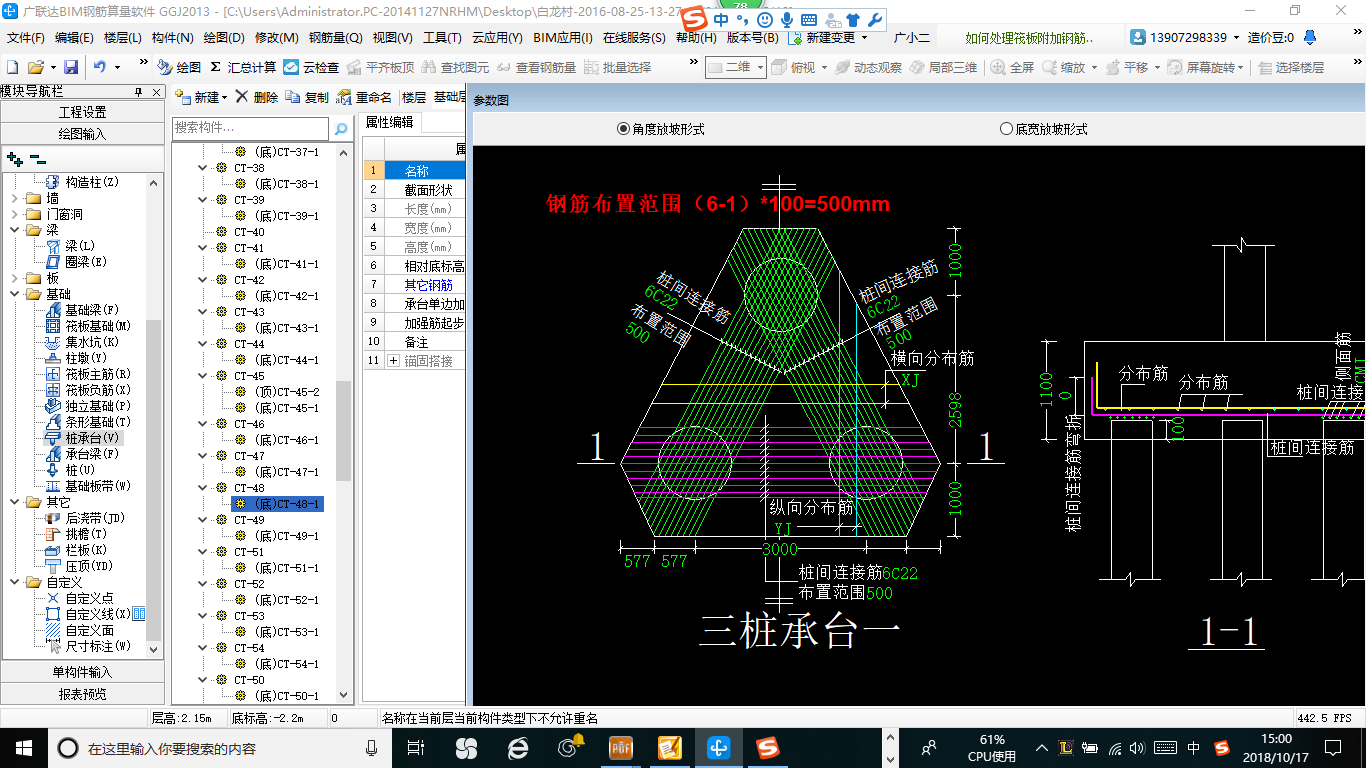Click the 搜索构件 search field

tap(250, 128)
